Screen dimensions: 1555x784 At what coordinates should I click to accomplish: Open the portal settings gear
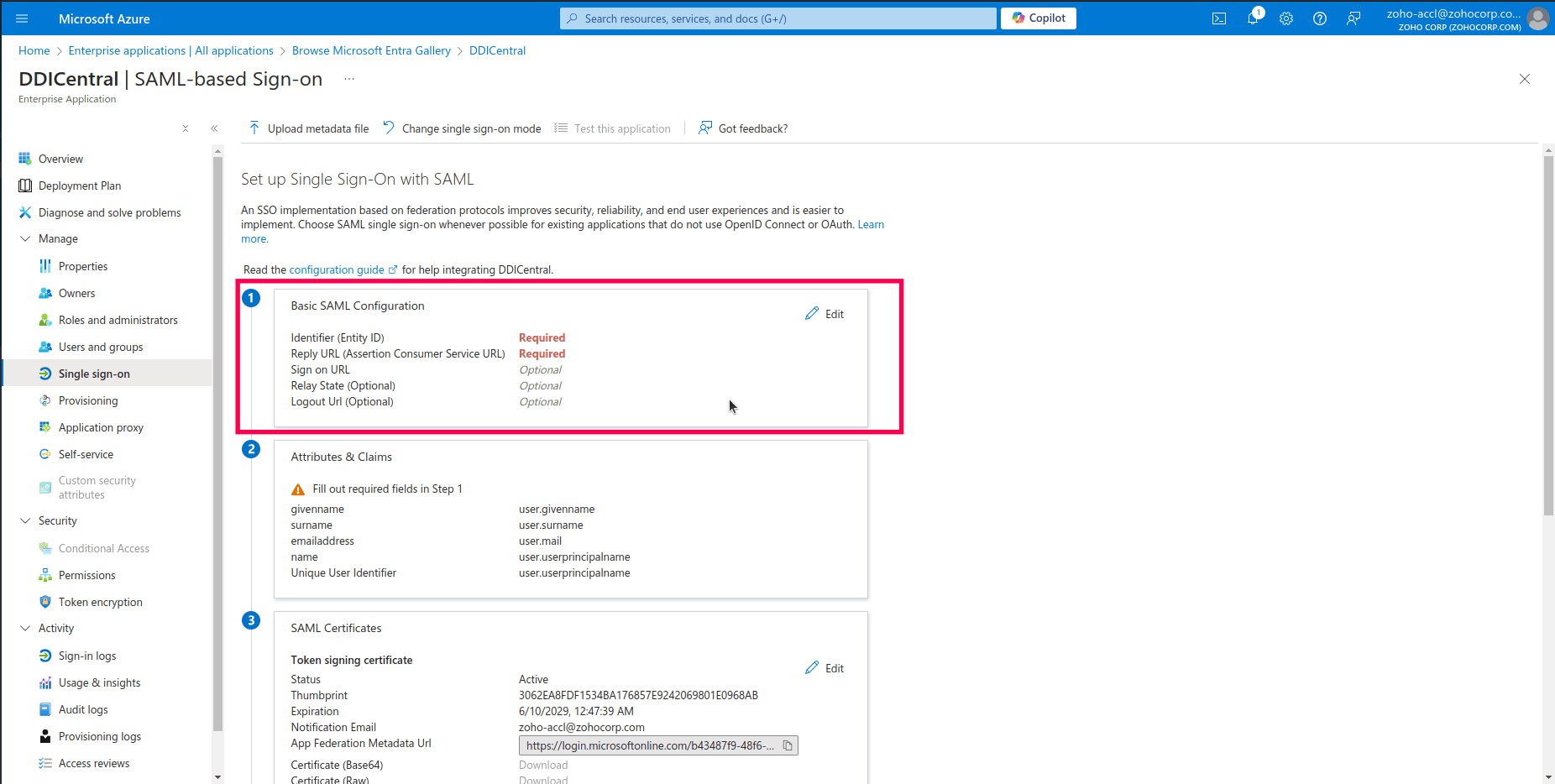[1286, 18]
